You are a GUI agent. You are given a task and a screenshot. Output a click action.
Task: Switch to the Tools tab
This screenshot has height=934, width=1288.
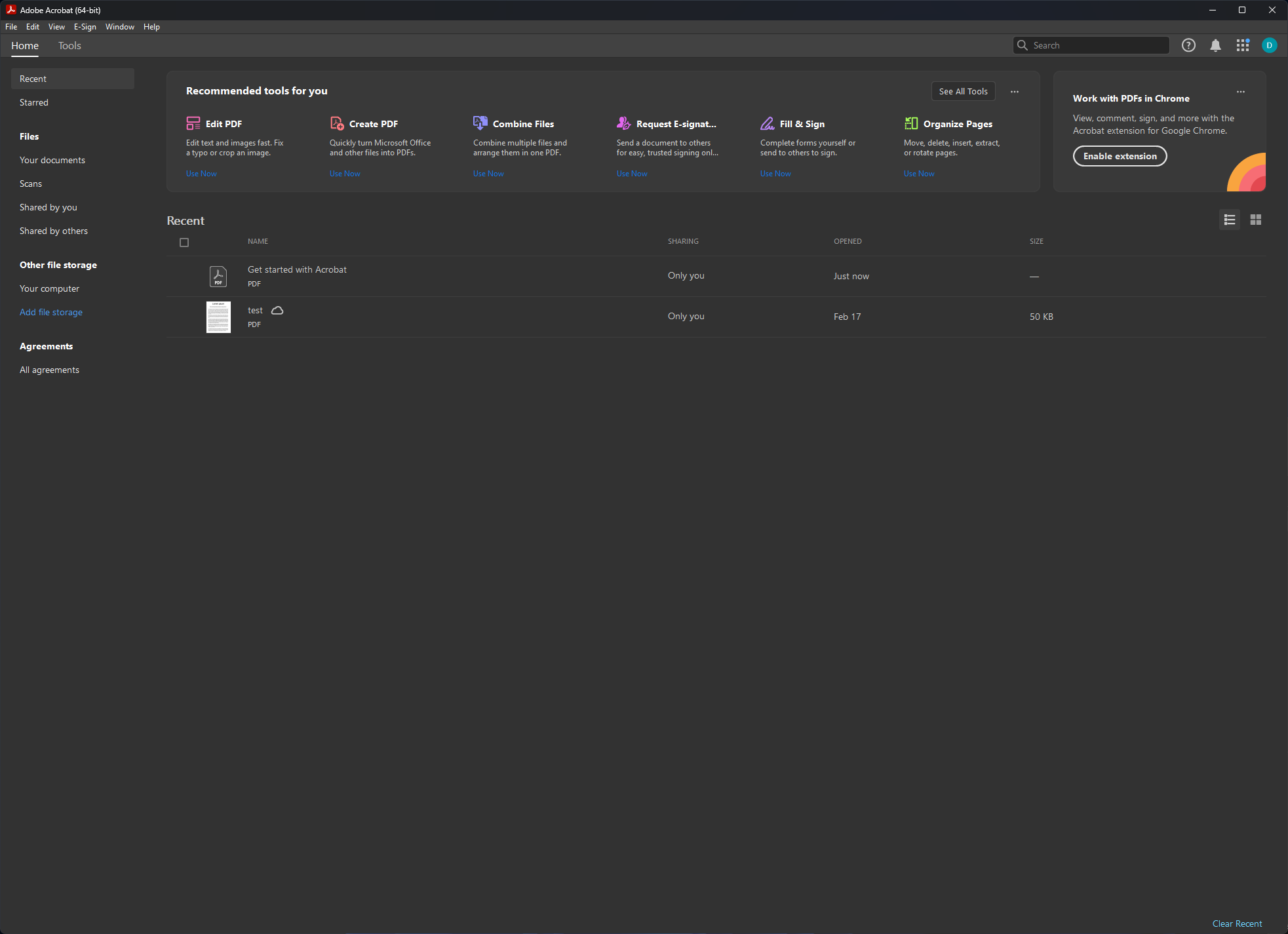coord(69,46)
